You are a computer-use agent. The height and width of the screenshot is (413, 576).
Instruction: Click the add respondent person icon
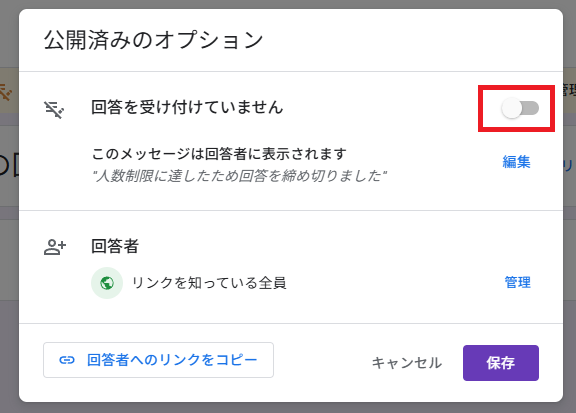coord(55,247)
